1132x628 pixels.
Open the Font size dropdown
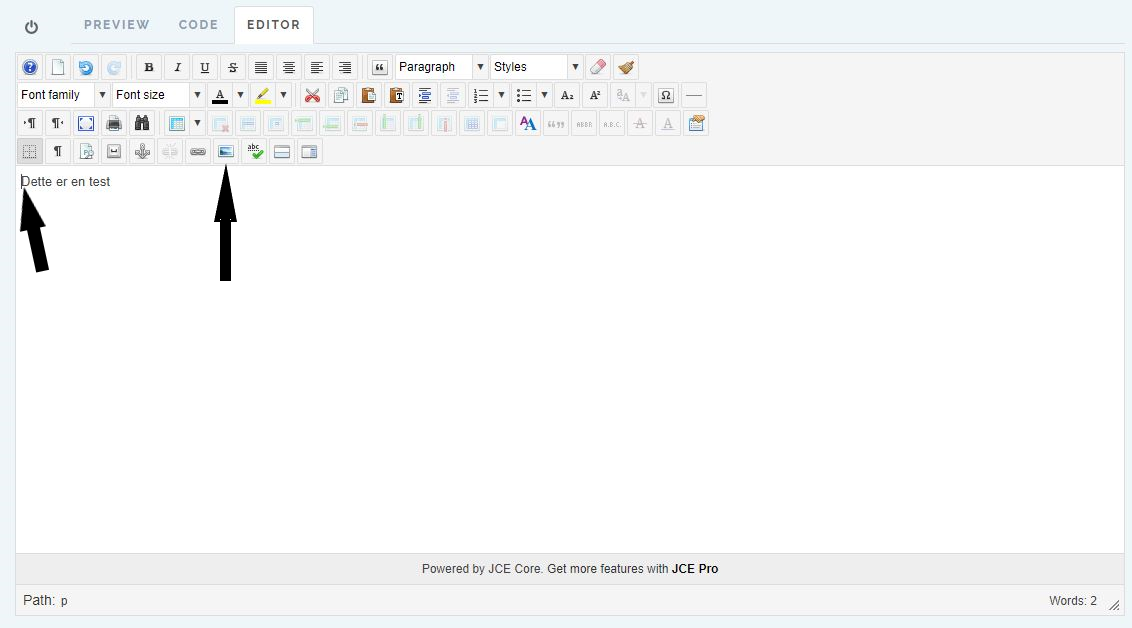pos(159,95)
